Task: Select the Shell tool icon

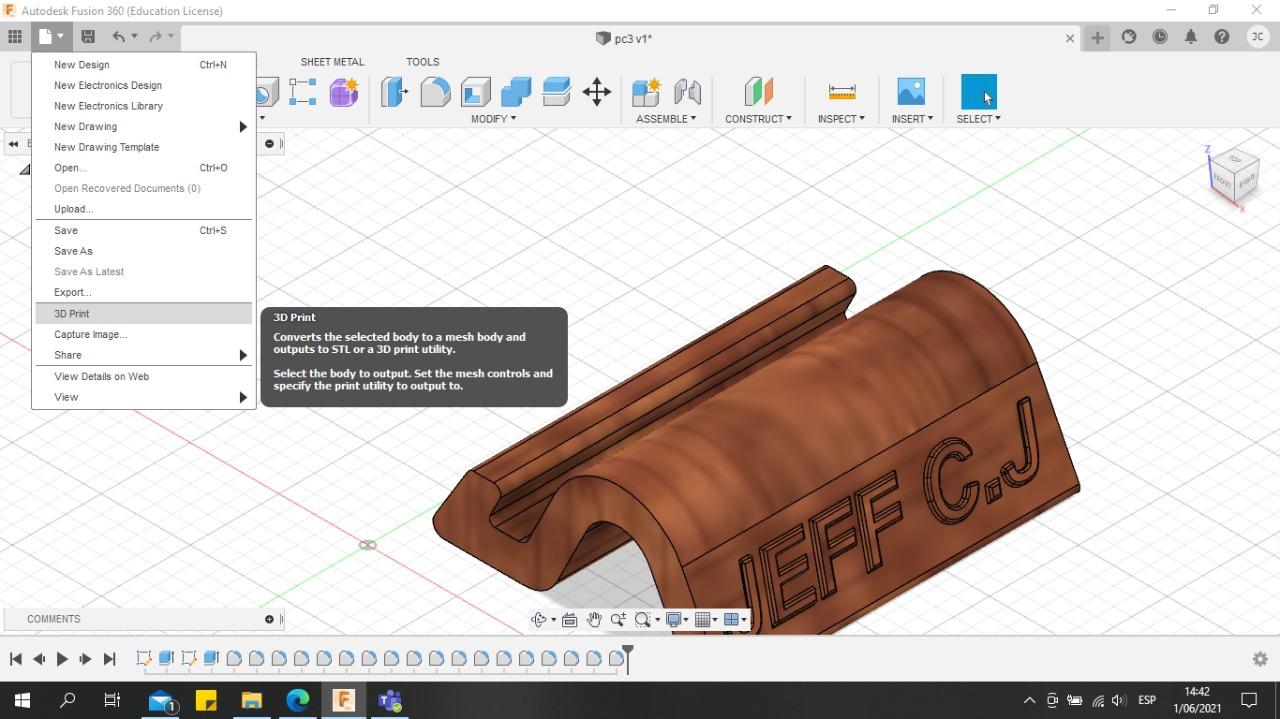Action: pos(476,92)
